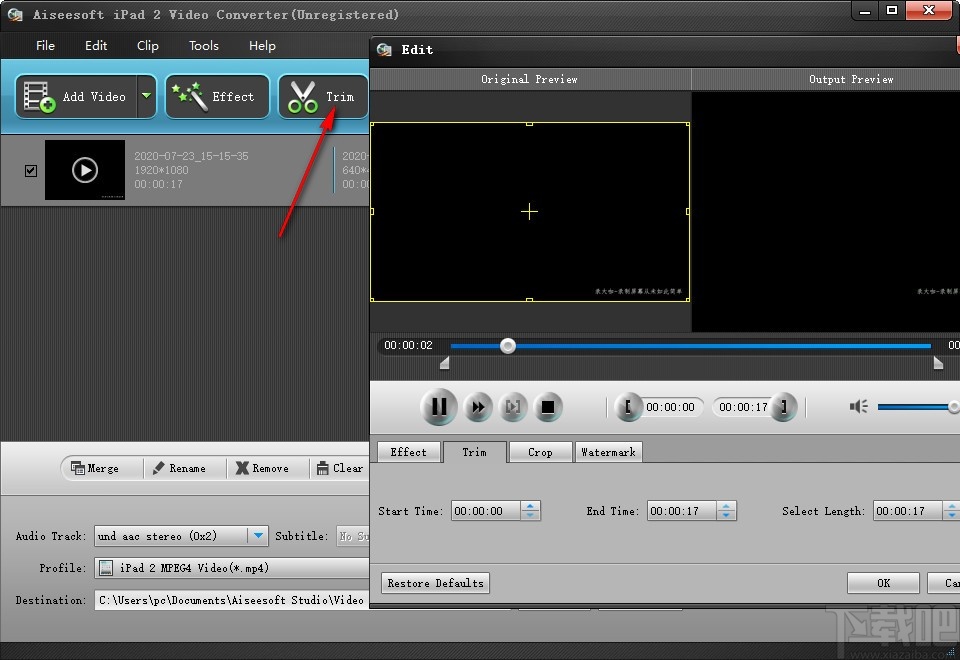The width and height of the screenshot is (960, 660).
Task: Select the file name 2020-07-23_15-15-35 text
Action: click(192, 156)
